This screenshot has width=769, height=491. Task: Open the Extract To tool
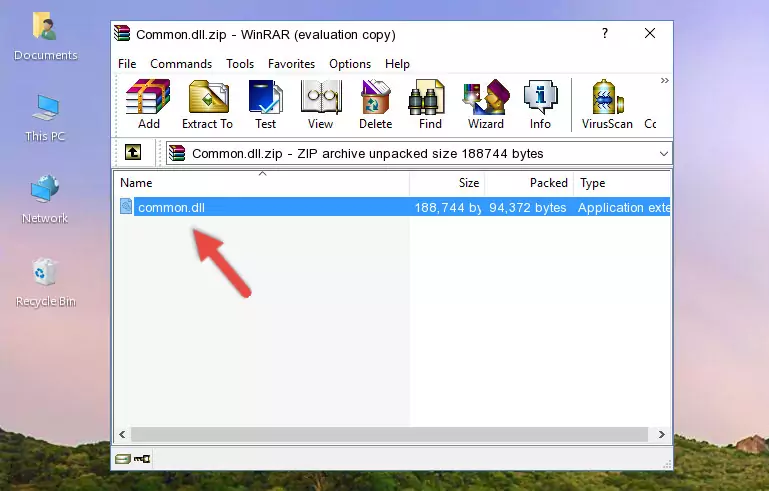coord(207,104)
